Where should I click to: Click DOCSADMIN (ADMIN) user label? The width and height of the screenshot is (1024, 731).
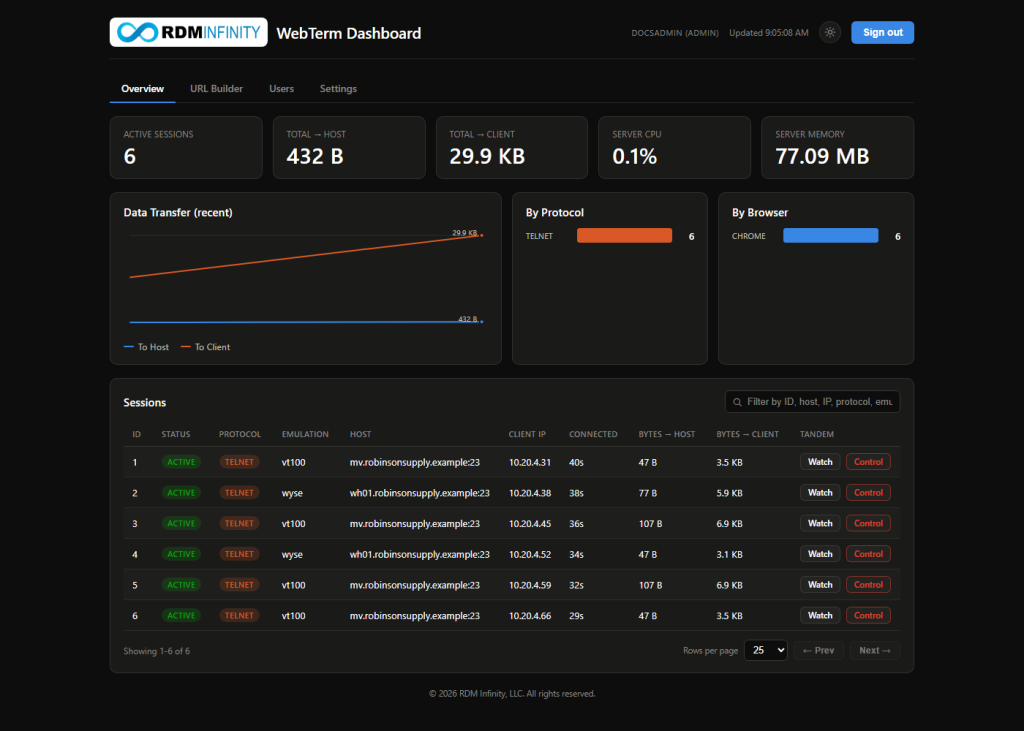click(x=675, y=33)
